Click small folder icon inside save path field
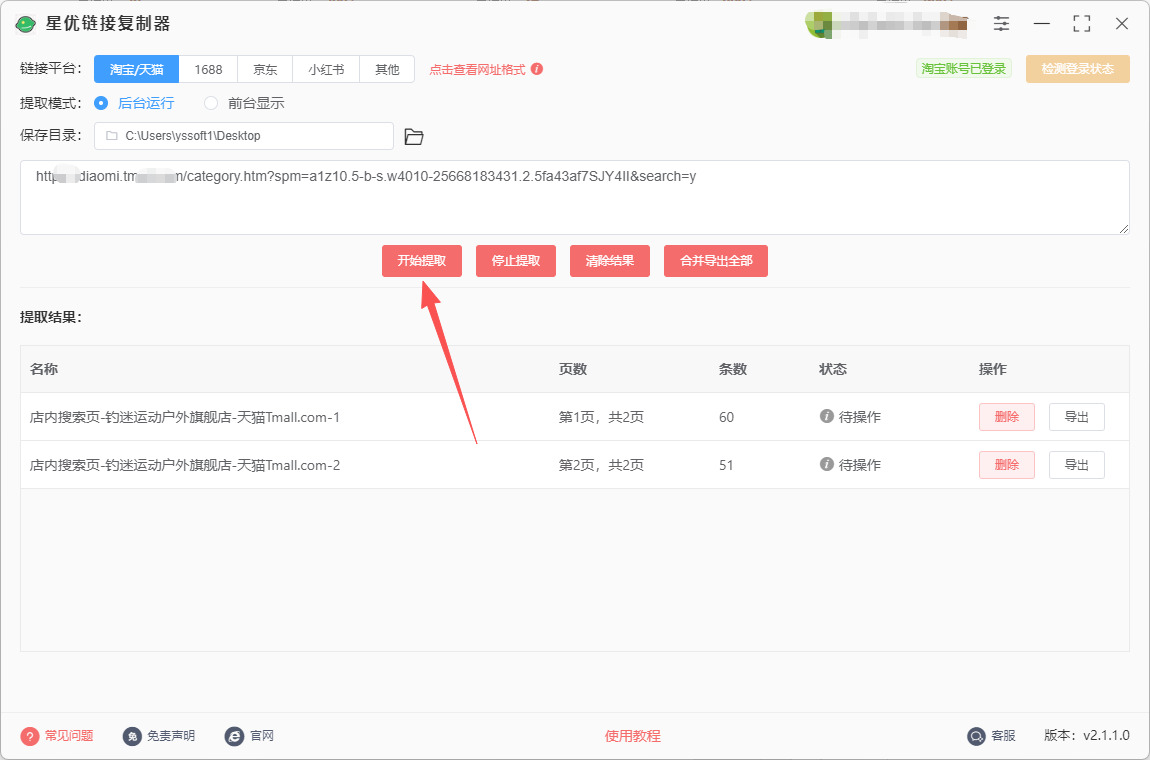The height and width of the screenshot is (760, 1150). [x=111, y=136]
